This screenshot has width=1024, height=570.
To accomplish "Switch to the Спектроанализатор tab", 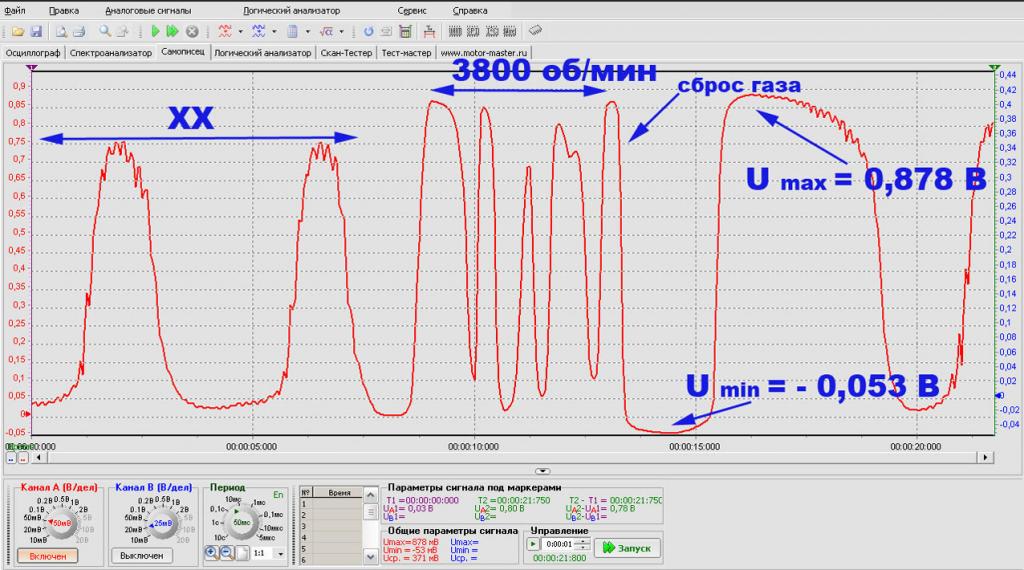I will click(111, 52).
